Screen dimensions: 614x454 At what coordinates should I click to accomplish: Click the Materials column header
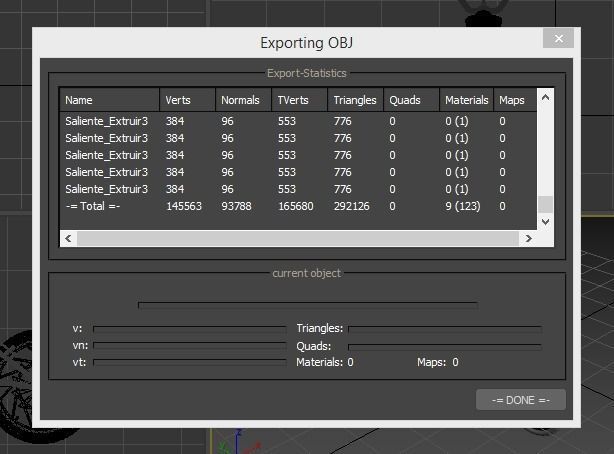466,100
